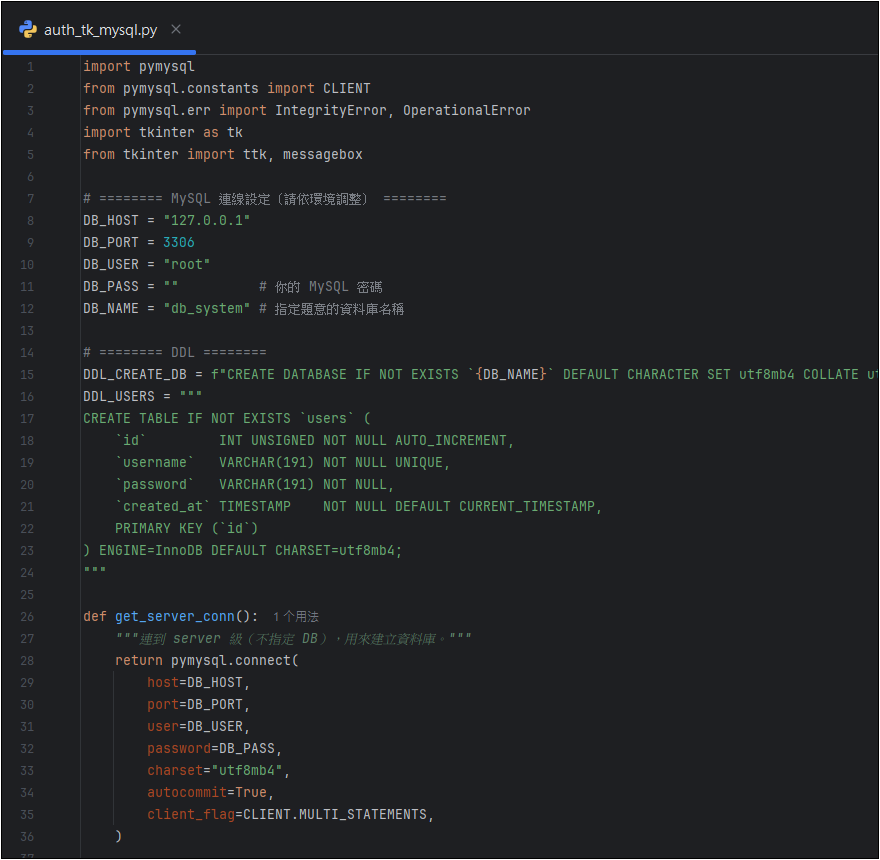This screenshot has height=860, width=880.
Task: Click DDL_CREATE_DB variable name
Action: (x=135, y=375)
